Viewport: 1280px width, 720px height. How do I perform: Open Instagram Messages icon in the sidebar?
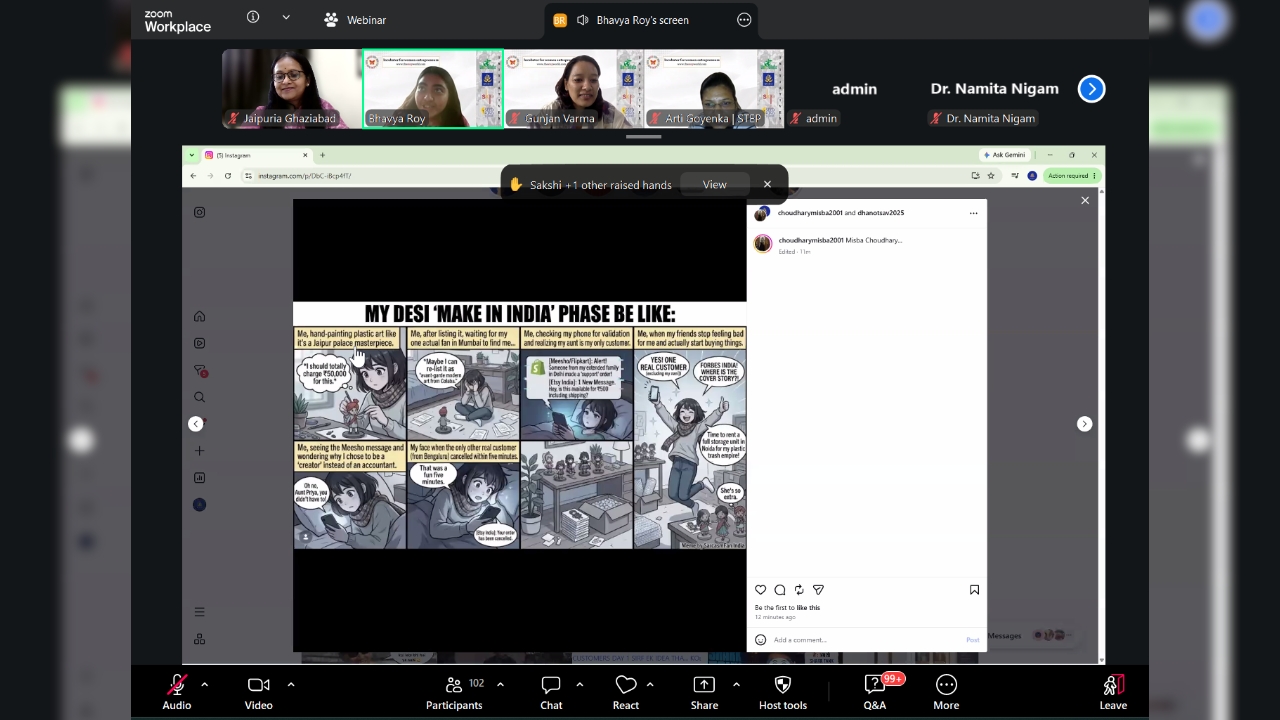(199, 370)
